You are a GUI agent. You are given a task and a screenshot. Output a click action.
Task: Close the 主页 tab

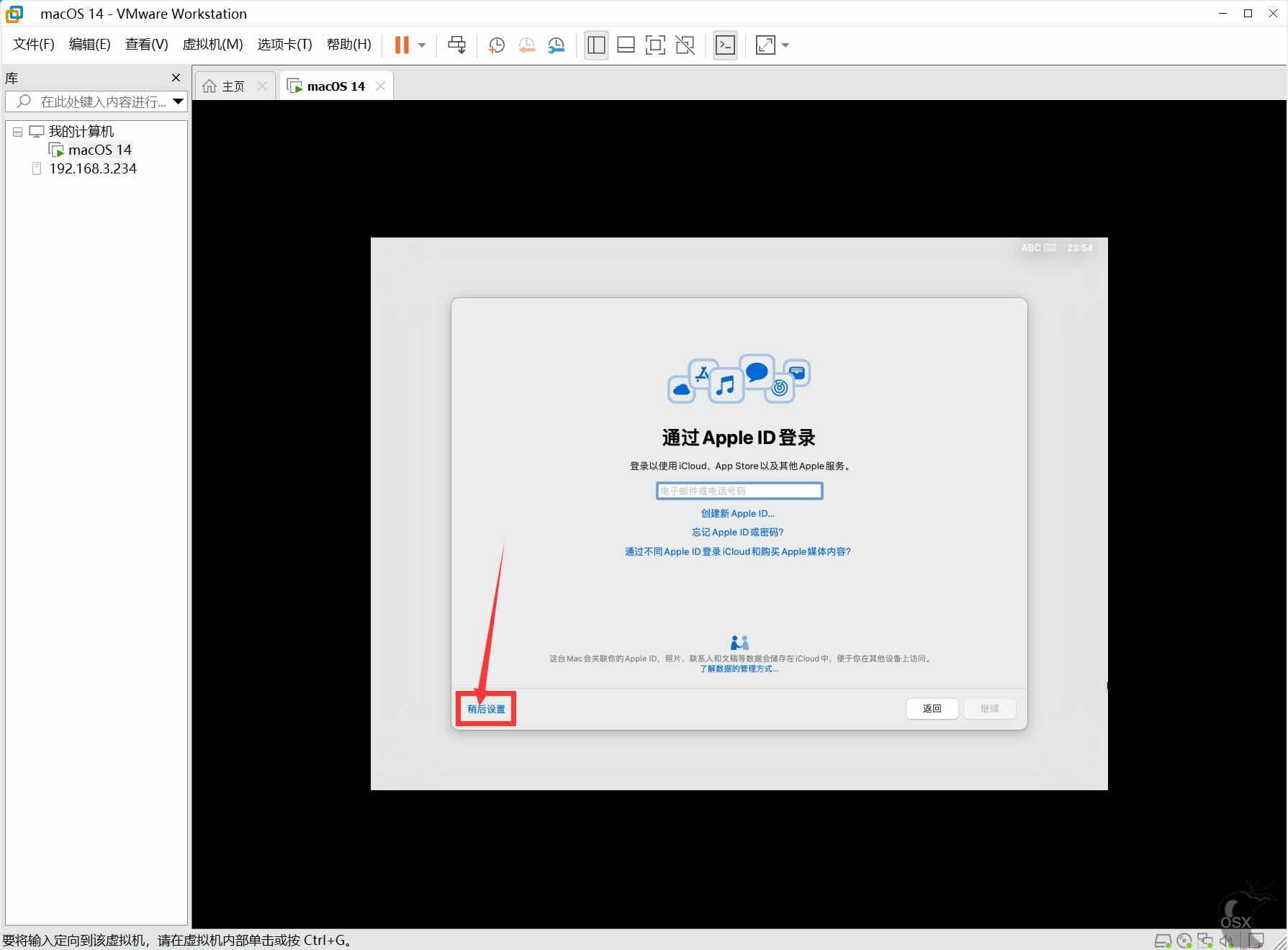pos(262,86)
